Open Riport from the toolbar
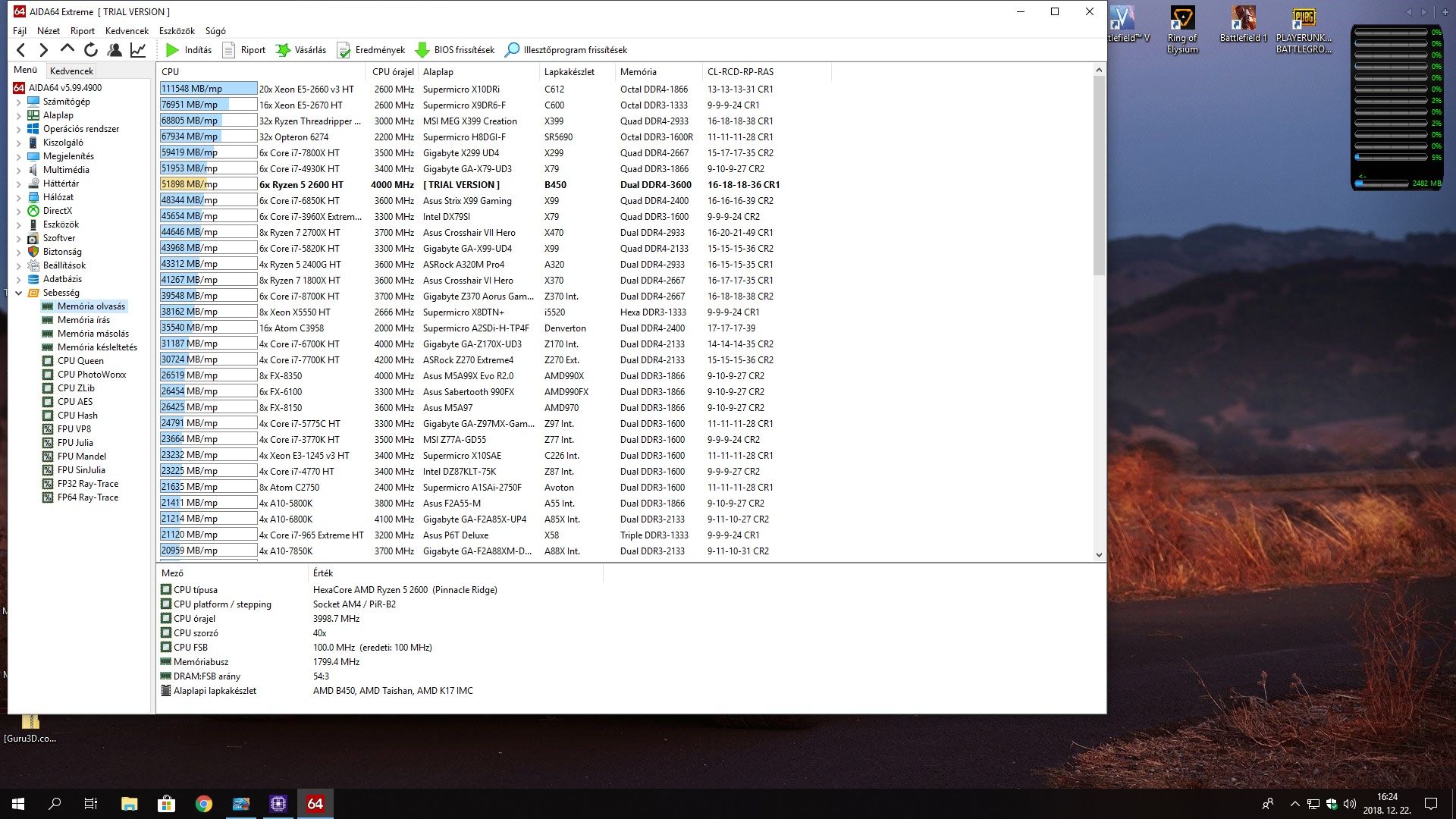This screenshot has width=1456, height=819. pos(243,50)
